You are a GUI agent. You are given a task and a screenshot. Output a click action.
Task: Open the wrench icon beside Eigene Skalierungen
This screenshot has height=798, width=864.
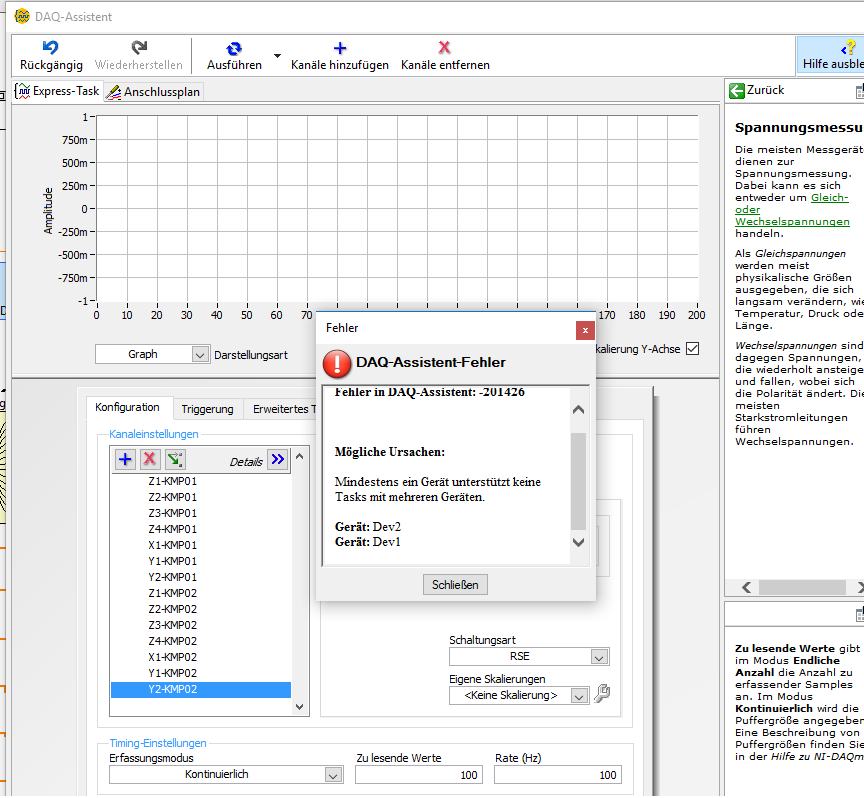602,693
